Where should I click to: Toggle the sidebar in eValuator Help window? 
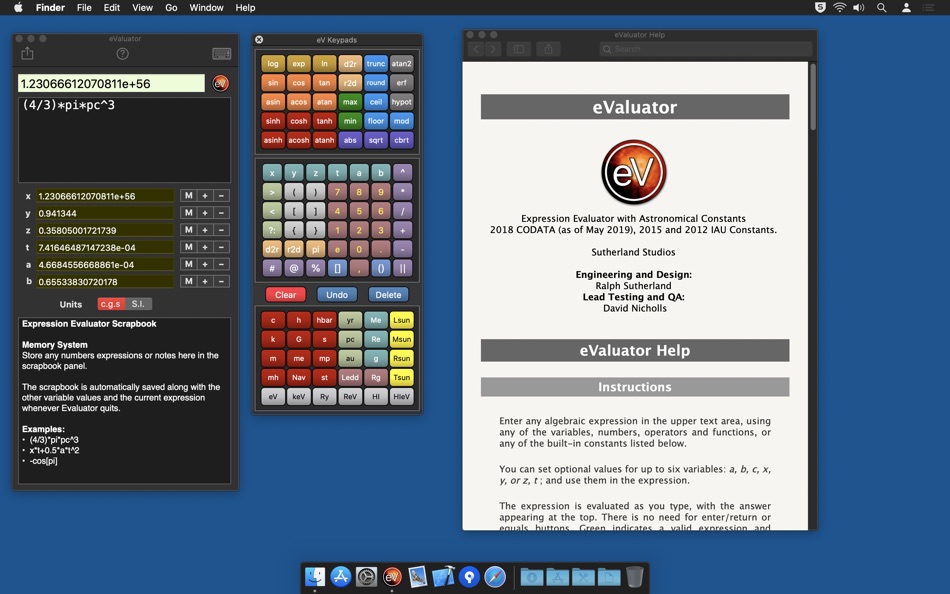519,49
